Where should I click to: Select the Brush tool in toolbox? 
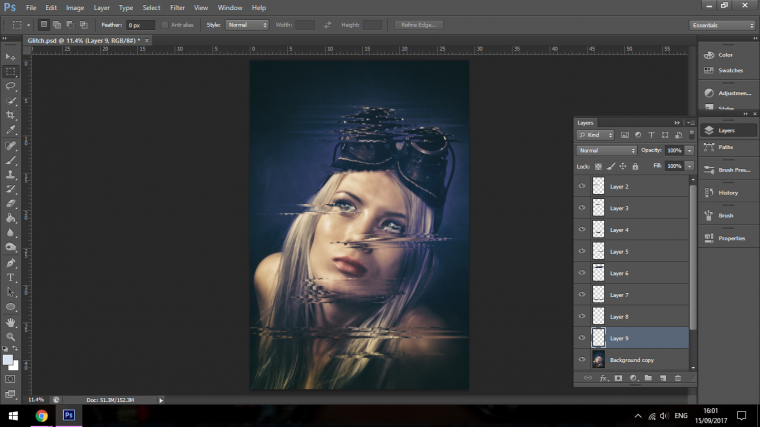[x=10, y=160]
